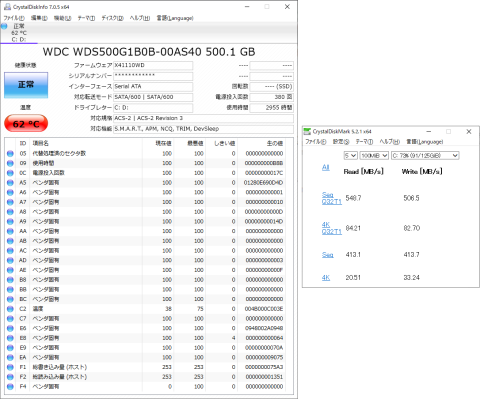
Task: Click status circle for SMART row BB
Action: pyautogui.click(x=10, y=289)
